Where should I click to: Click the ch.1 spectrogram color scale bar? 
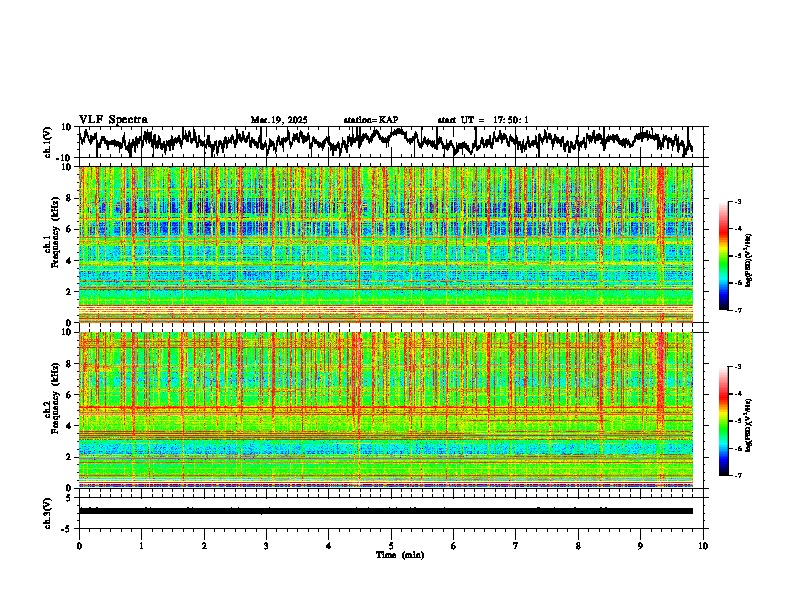pyautogui.click(x=724, y=256)
